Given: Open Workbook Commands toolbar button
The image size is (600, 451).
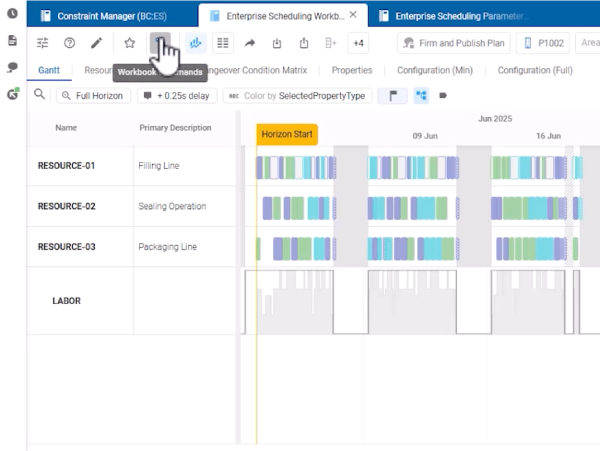Looking at the screenshot, I should (x=160, y=43).
